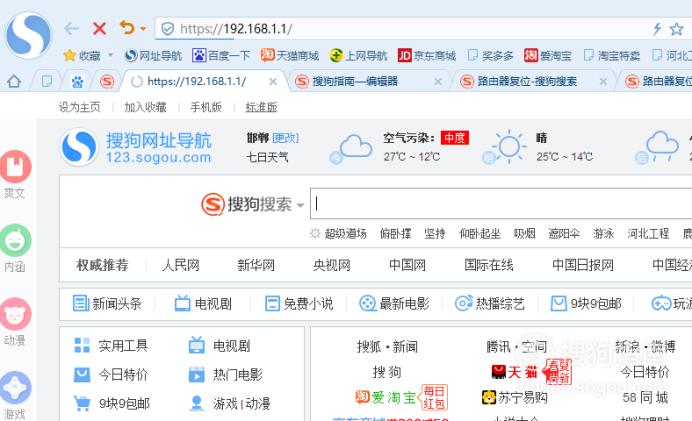The image size is (692, 421).
Task: Open 国际在线 link
Action: 489,265
